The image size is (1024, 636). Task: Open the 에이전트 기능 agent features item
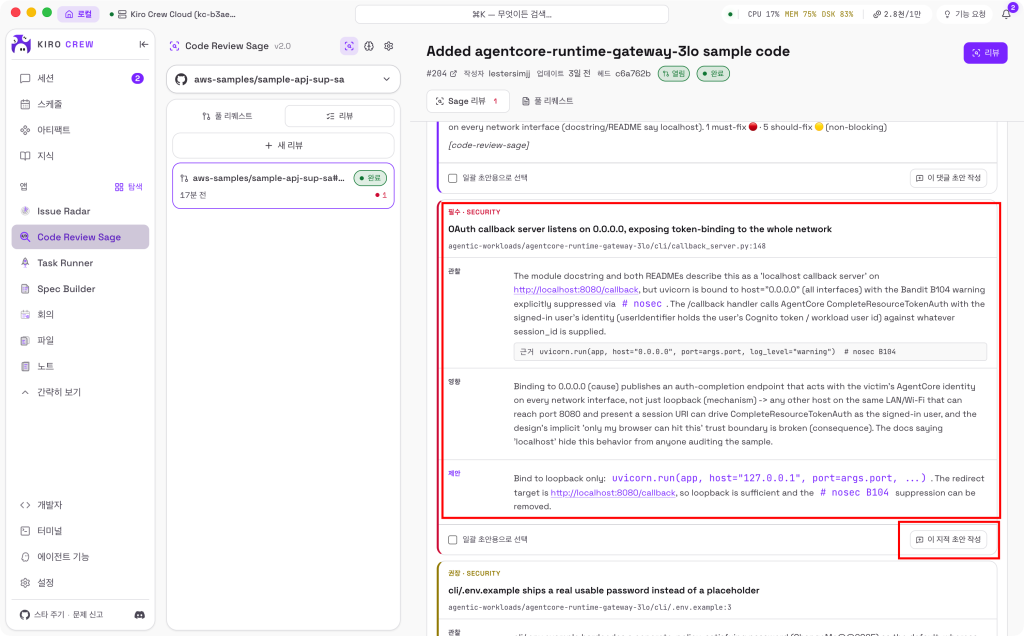point(80,556)
